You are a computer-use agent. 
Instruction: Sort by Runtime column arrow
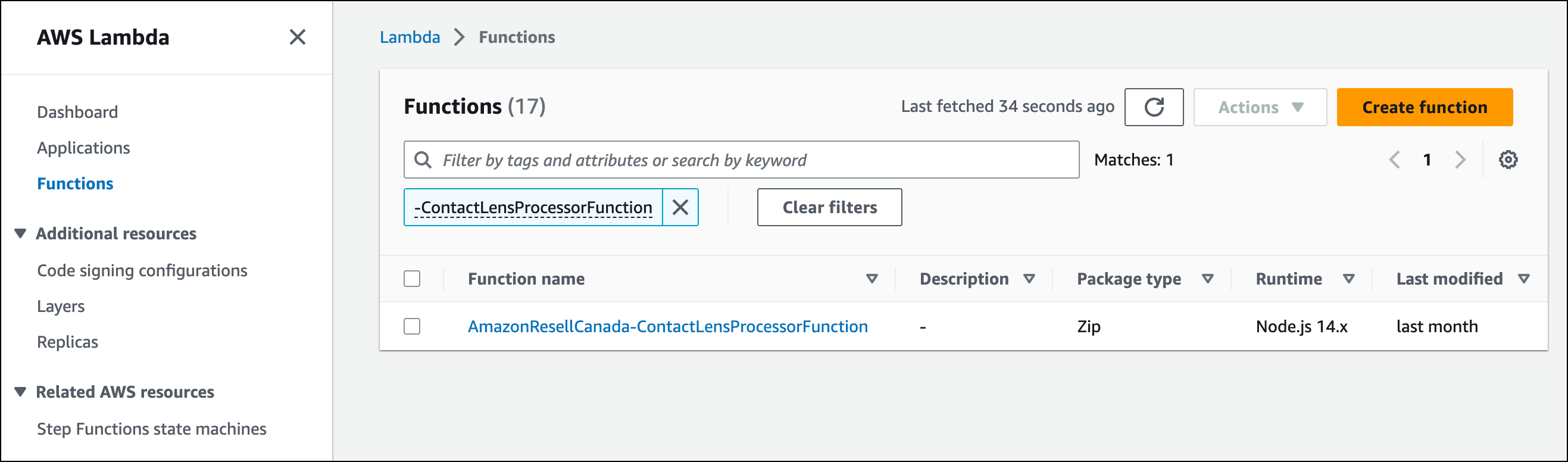(1348, 279)
